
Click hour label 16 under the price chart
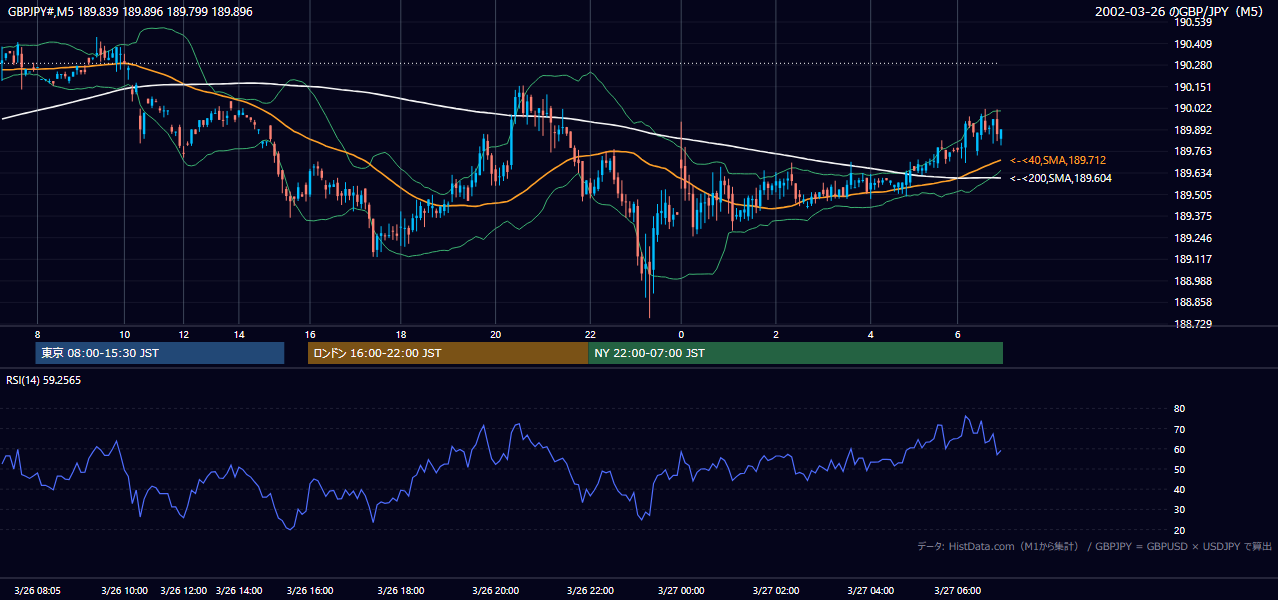(310, 335)
